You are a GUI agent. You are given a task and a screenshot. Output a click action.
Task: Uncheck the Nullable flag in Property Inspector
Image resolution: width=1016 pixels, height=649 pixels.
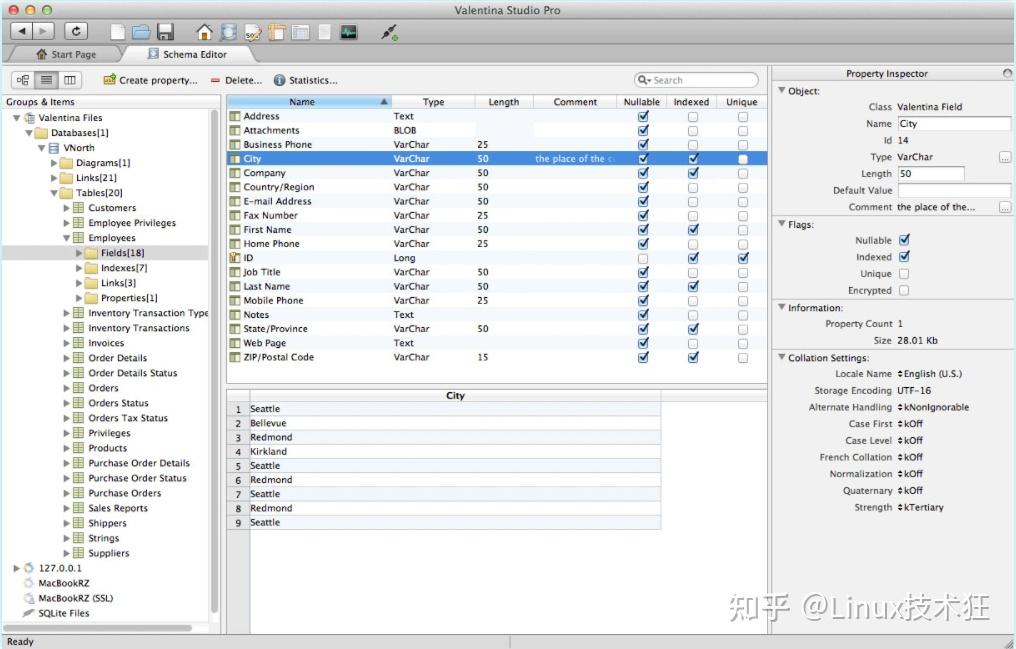point(904,240)
